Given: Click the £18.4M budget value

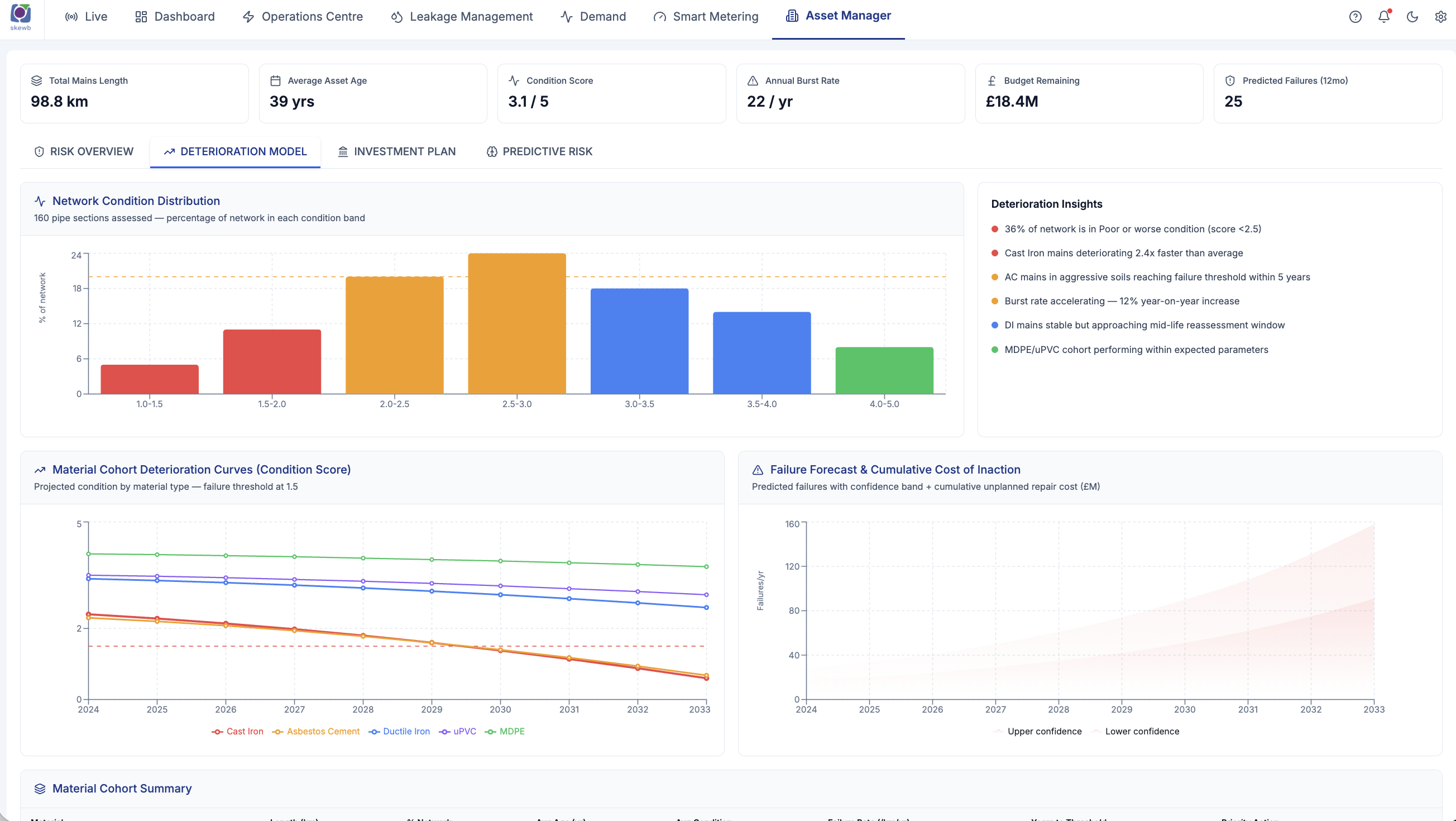Looking at the screenshot, I should (x=1012, y=102).
